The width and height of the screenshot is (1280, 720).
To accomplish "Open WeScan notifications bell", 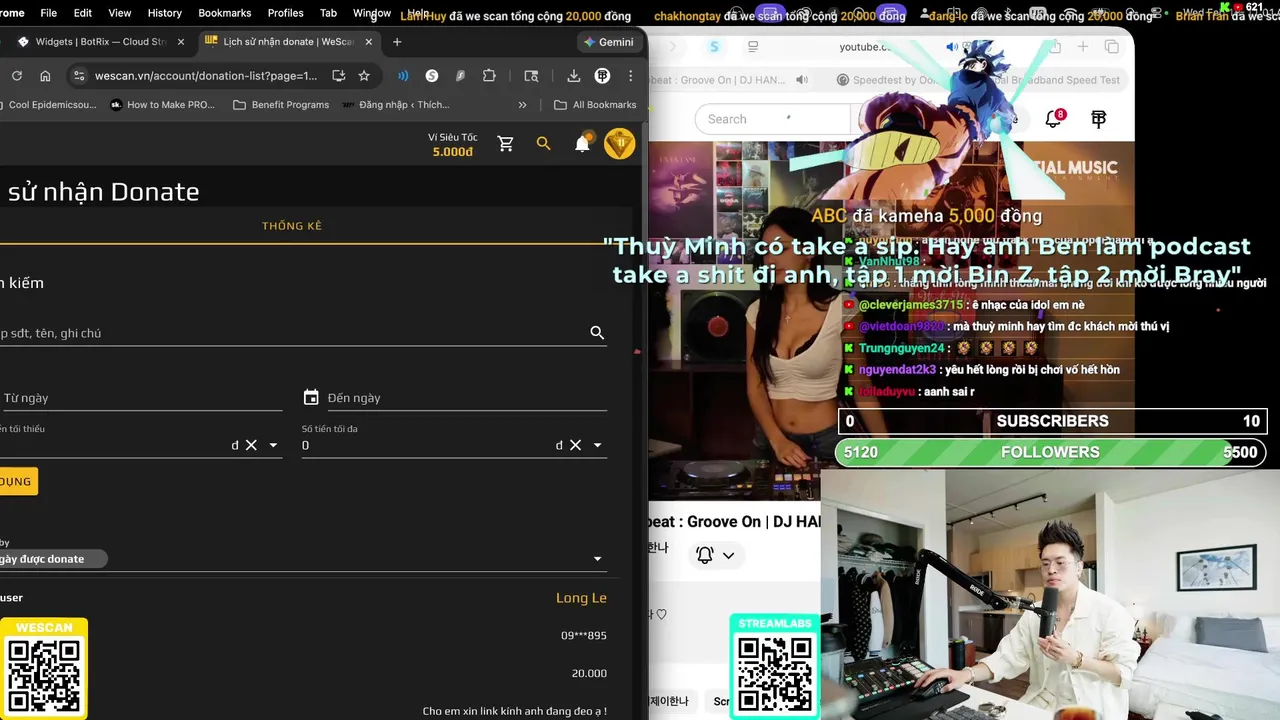I will 582,144.
